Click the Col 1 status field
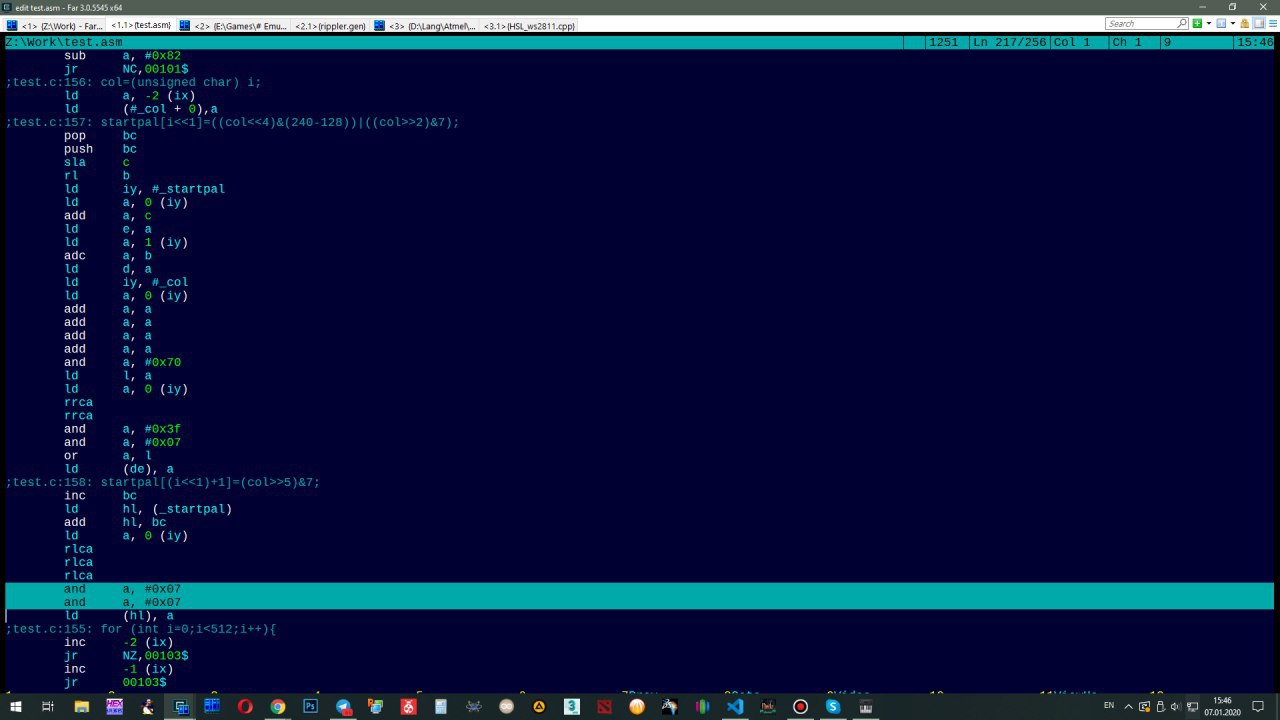The height and width of the screenshot is (720, 1280). pyautogui.click(x=1072, y=42)
